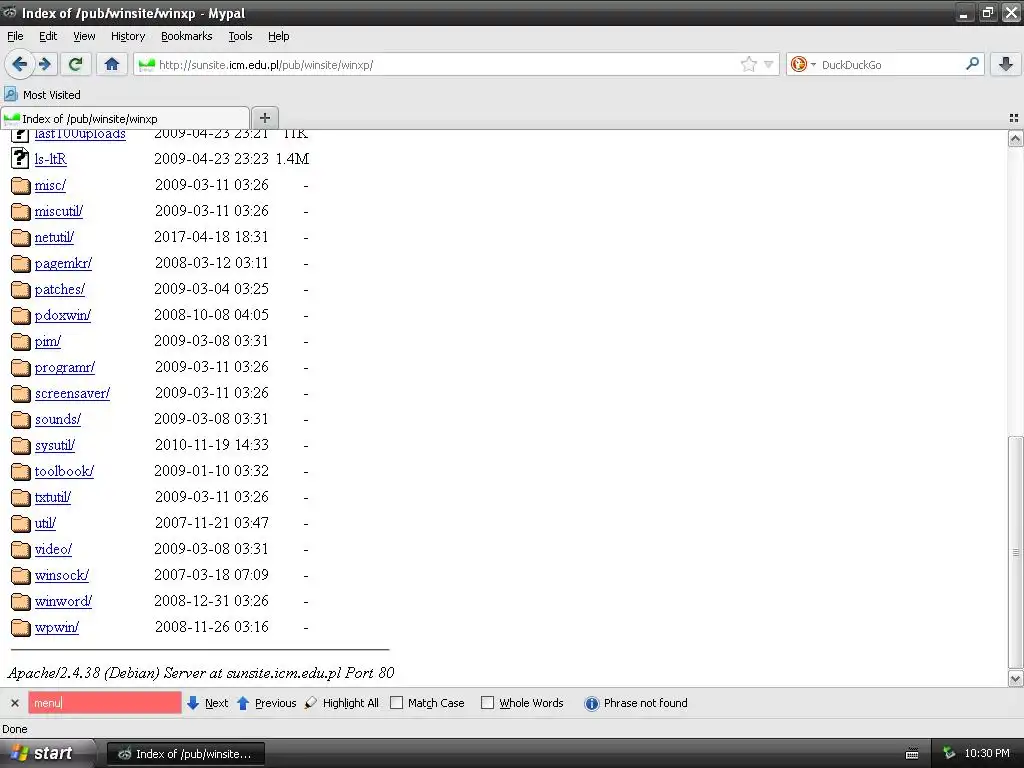Open the downloads arrow button

1006,64
